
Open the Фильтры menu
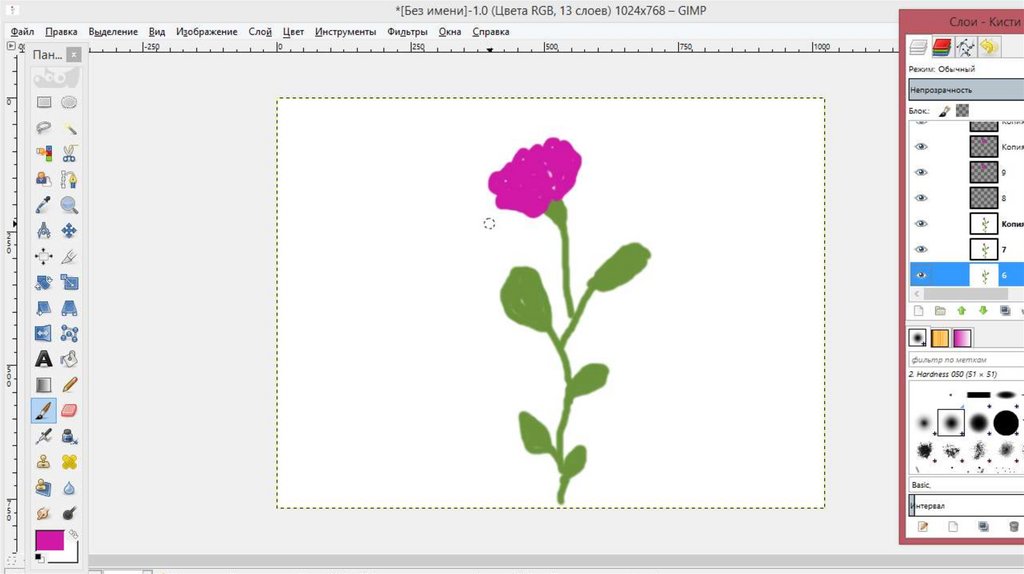tap(407, 32)
